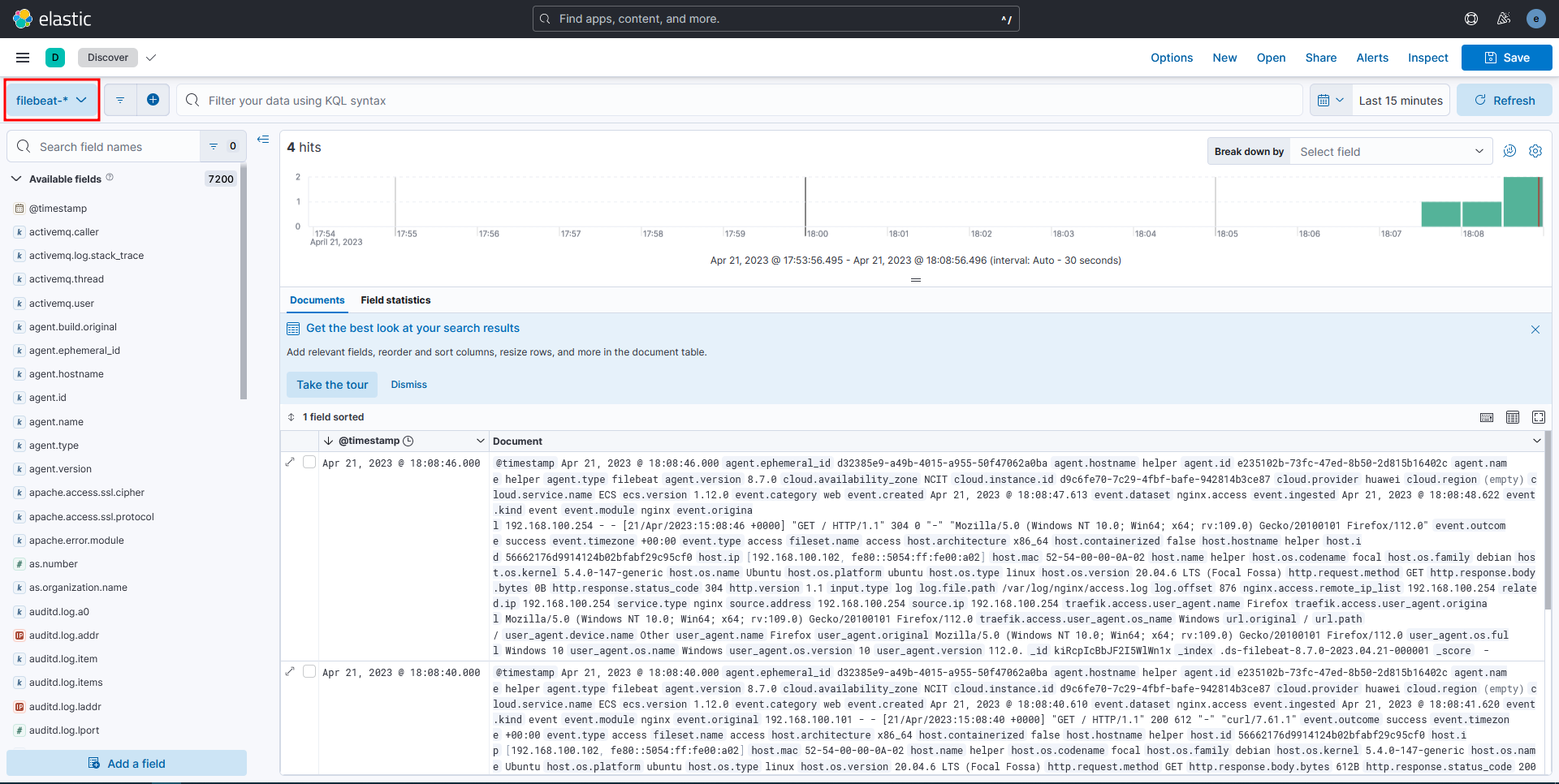Expand first document row details
The image size is (1559, 784).
291,463
